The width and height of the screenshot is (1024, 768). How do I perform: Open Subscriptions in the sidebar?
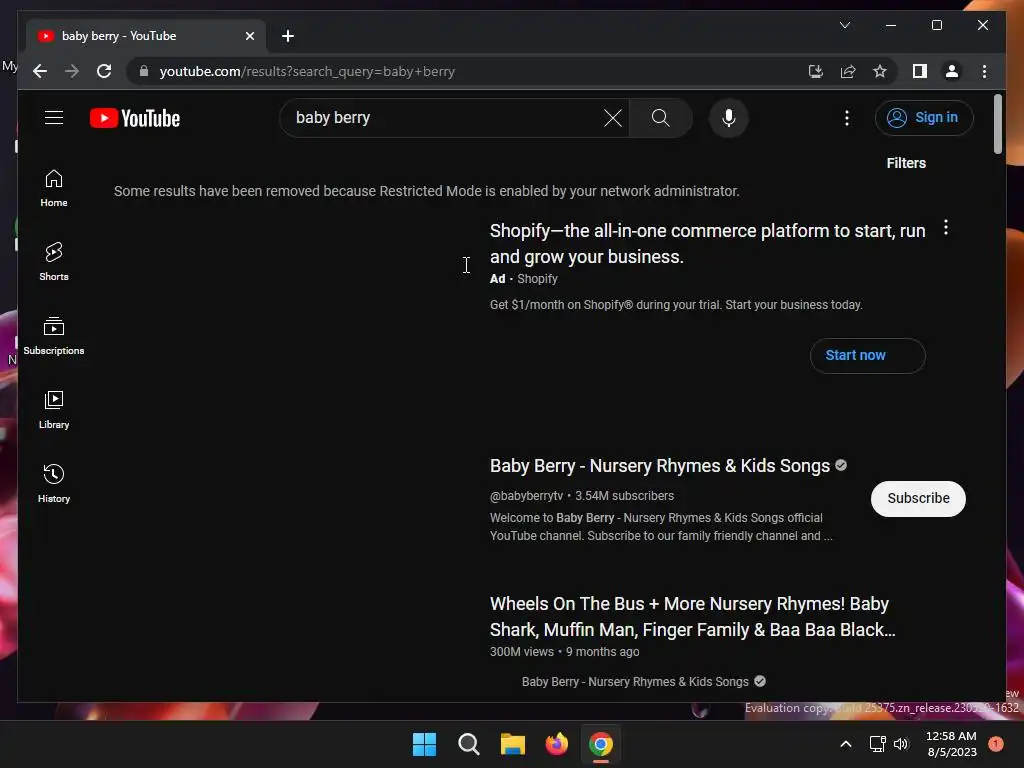pyautogui.click(x=54, y=336)
